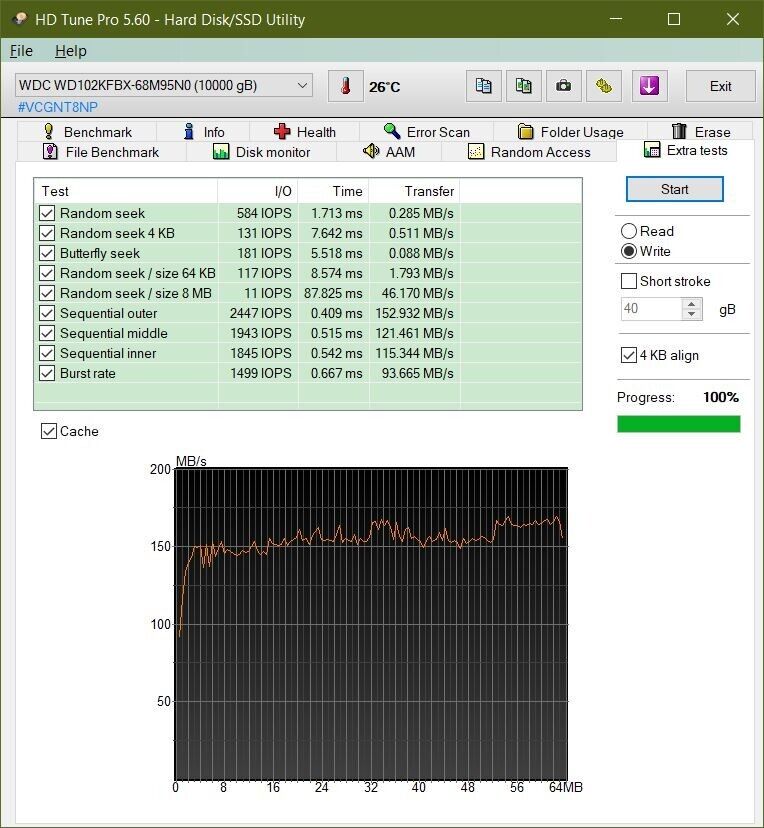764x828 pixels.
Task: Click the Extra tests tab icon
Action: click(652, 150)
